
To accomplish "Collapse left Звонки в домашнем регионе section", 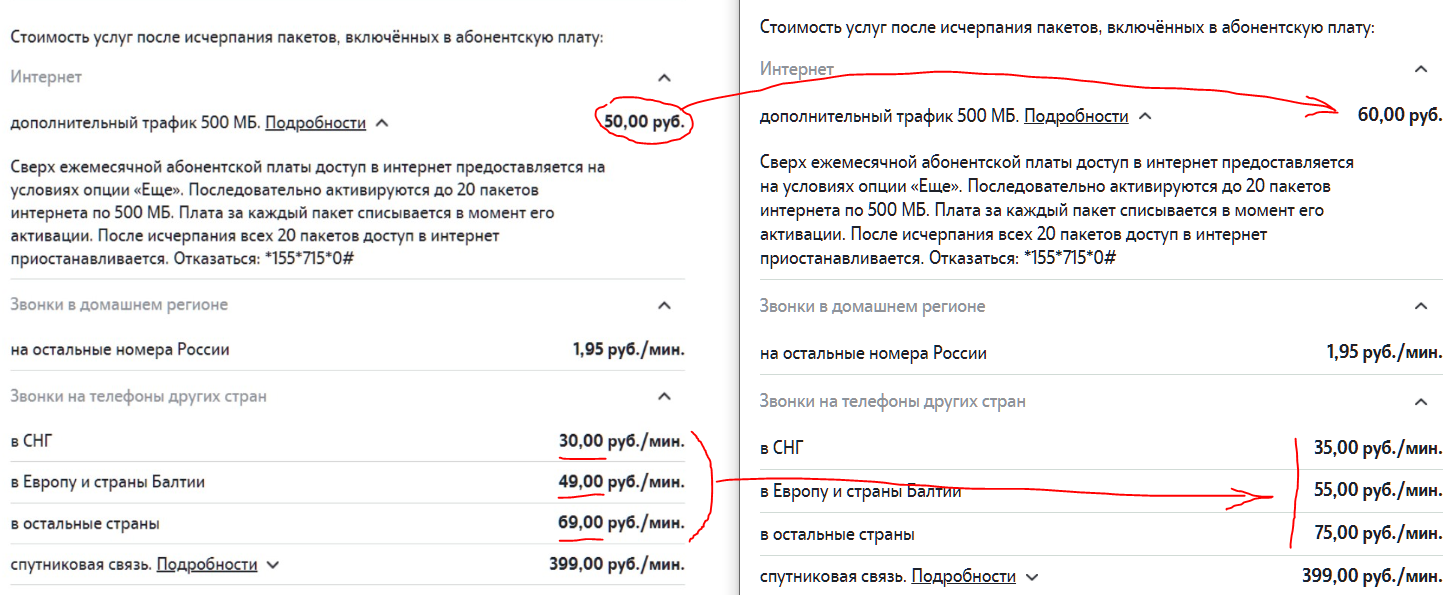I will click(665, 305).
